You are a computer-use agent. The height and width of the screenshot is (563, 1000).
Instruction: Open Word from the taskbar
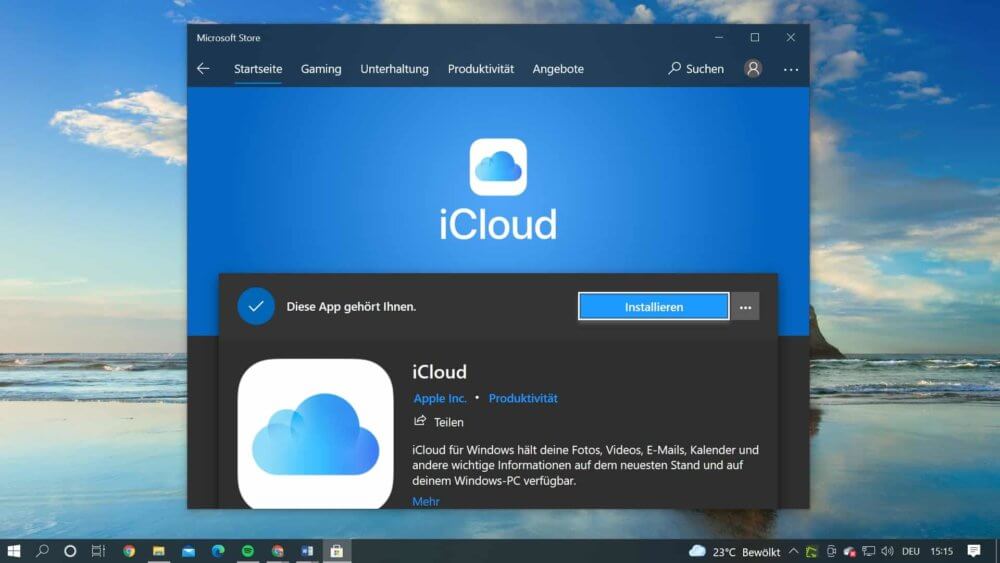tap(307, 551)
